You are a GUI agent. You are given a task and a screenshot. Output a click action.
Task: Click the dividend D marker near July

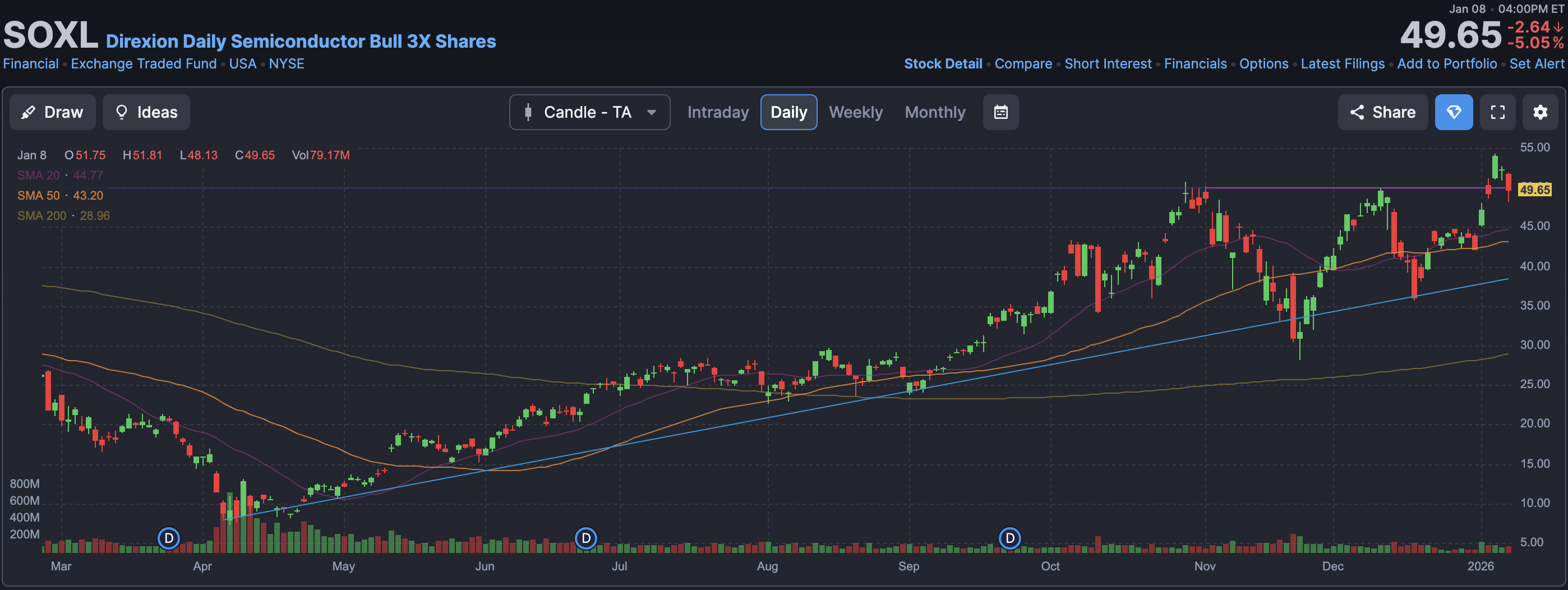tap(585, 538)
